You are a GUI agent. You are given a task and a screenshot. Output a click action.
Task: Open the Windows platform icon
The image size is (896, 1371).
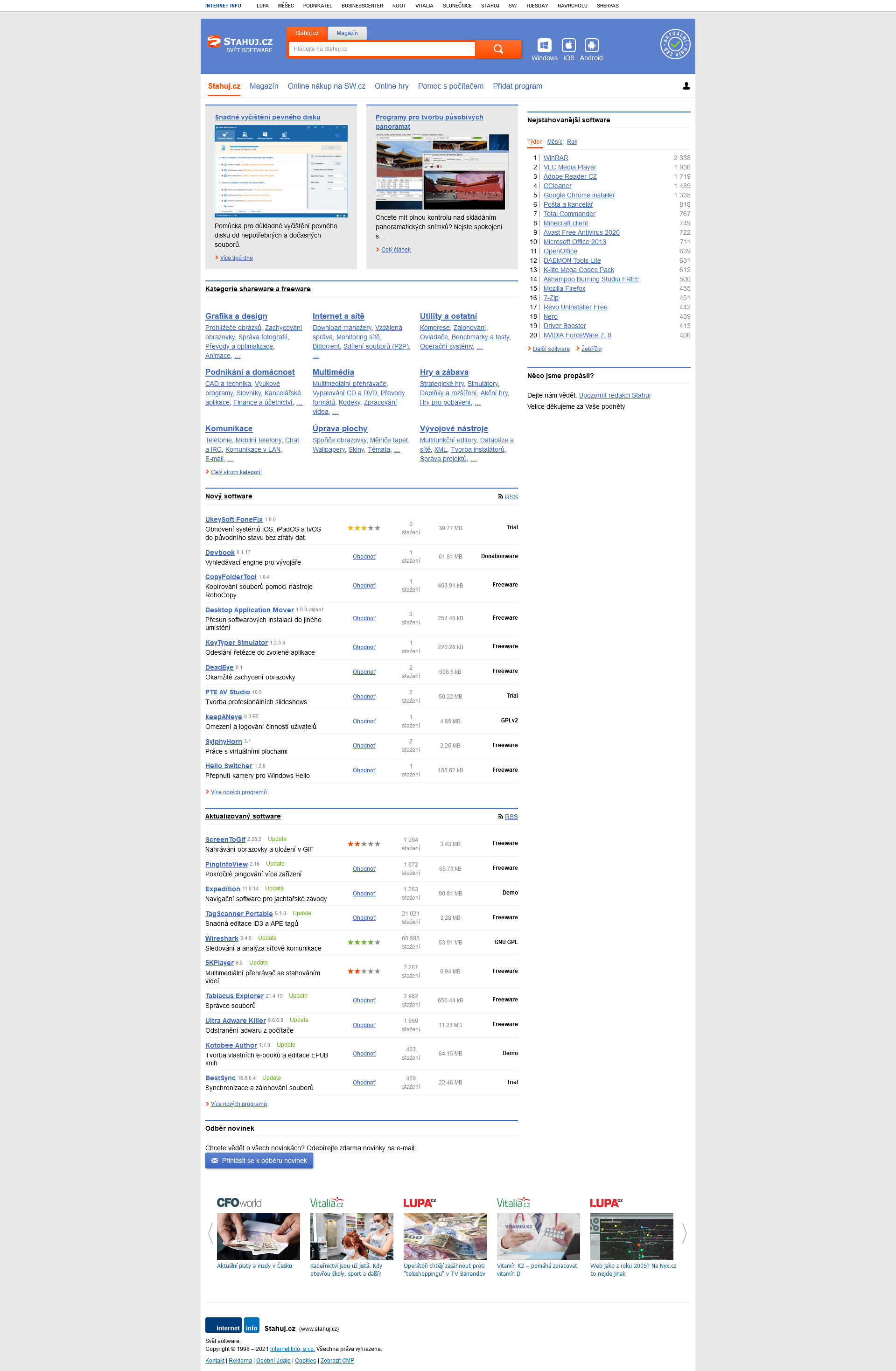[545, 49]
